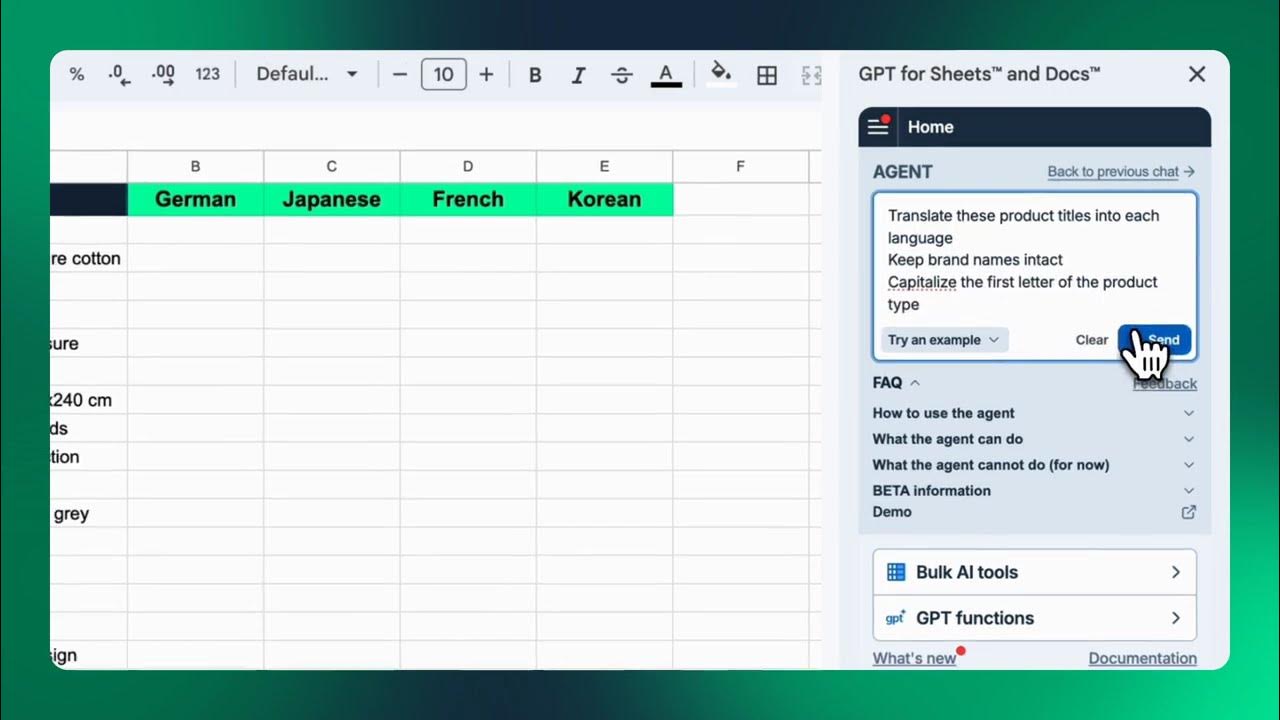The height and width of the screenshot is (720, 1280).
Task: Open the text color picker
Action: 666,75
